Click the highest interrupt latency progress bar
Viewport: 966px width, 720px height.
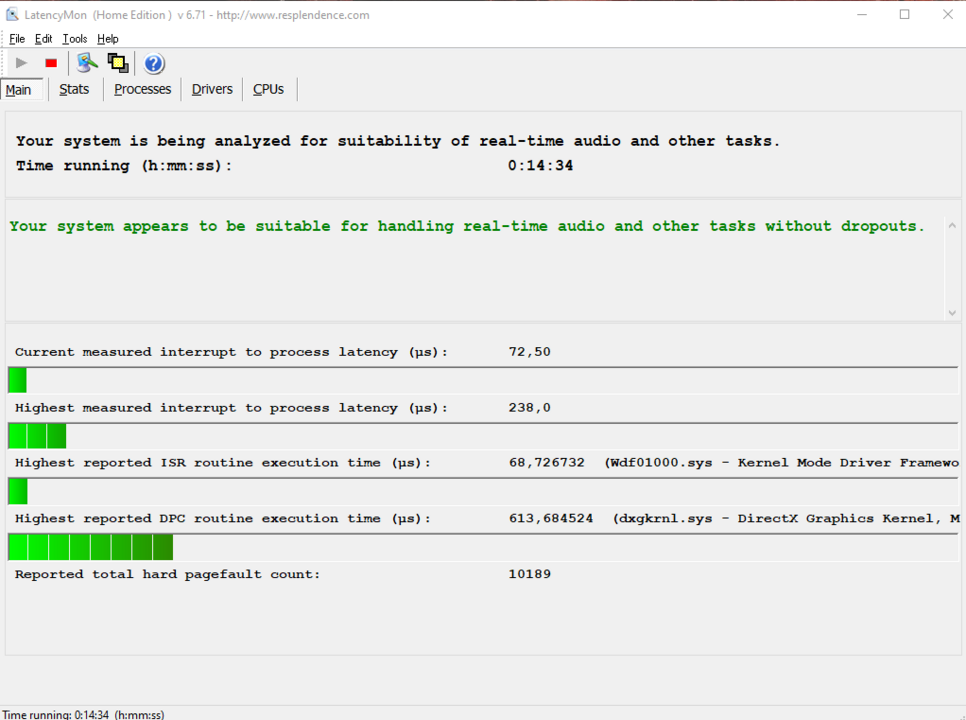click(x=483, y=435)
